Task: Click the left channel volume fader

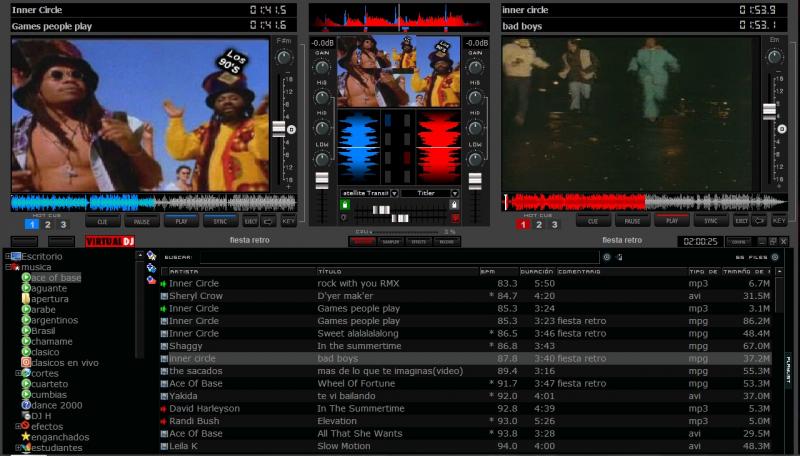Action: [322, 181]
